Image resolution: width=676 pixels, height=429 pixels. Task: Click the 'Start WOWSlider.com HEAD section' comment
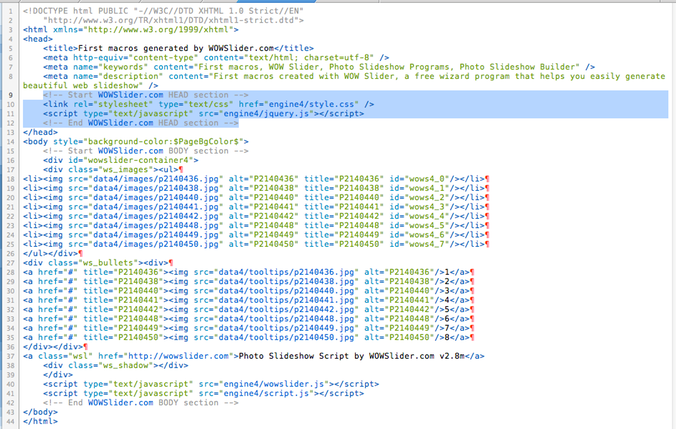146,95
